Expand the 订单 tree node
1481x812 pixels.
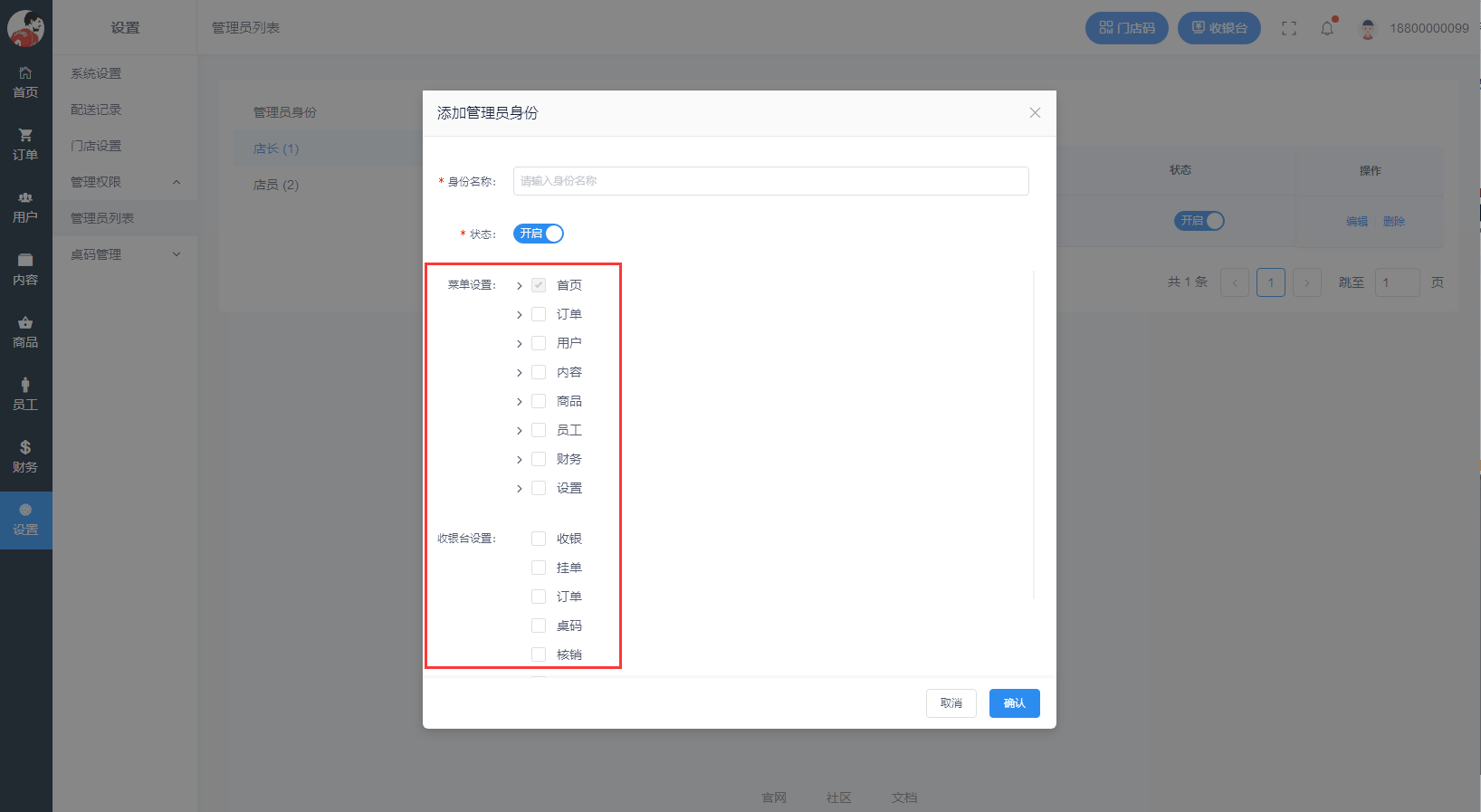[519, 315]
